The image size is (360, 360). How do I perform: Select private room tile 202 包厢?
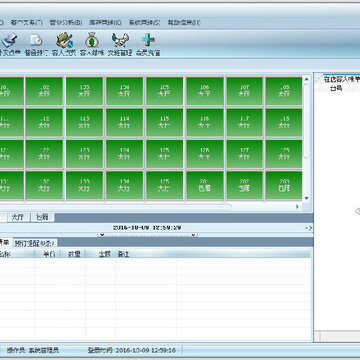point(245,185)
